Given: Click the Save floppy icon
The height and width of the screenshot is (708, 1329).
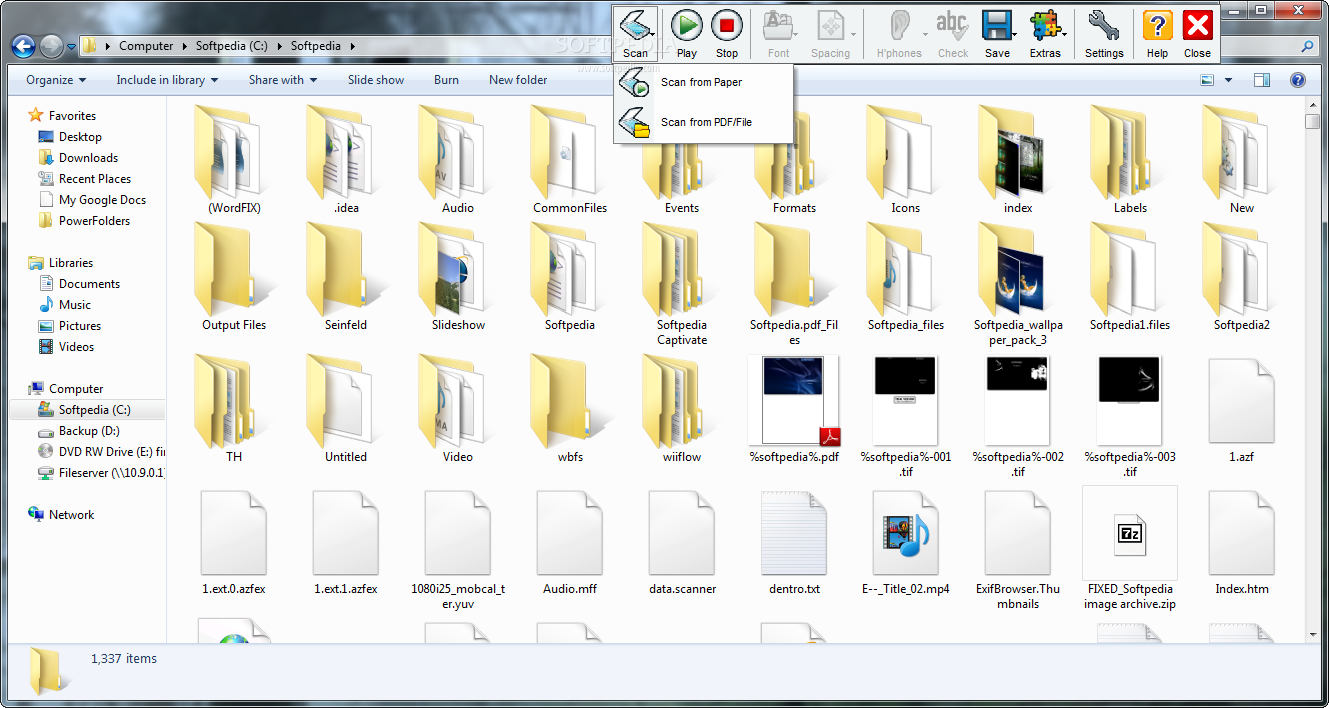Looking at the screenshot, I should 997,33.
